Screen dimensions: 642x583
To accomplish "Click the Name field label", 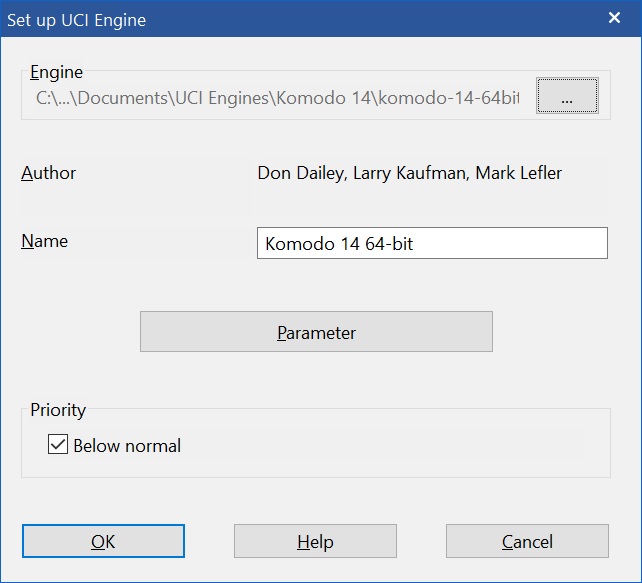I will (x=45, y=241).
